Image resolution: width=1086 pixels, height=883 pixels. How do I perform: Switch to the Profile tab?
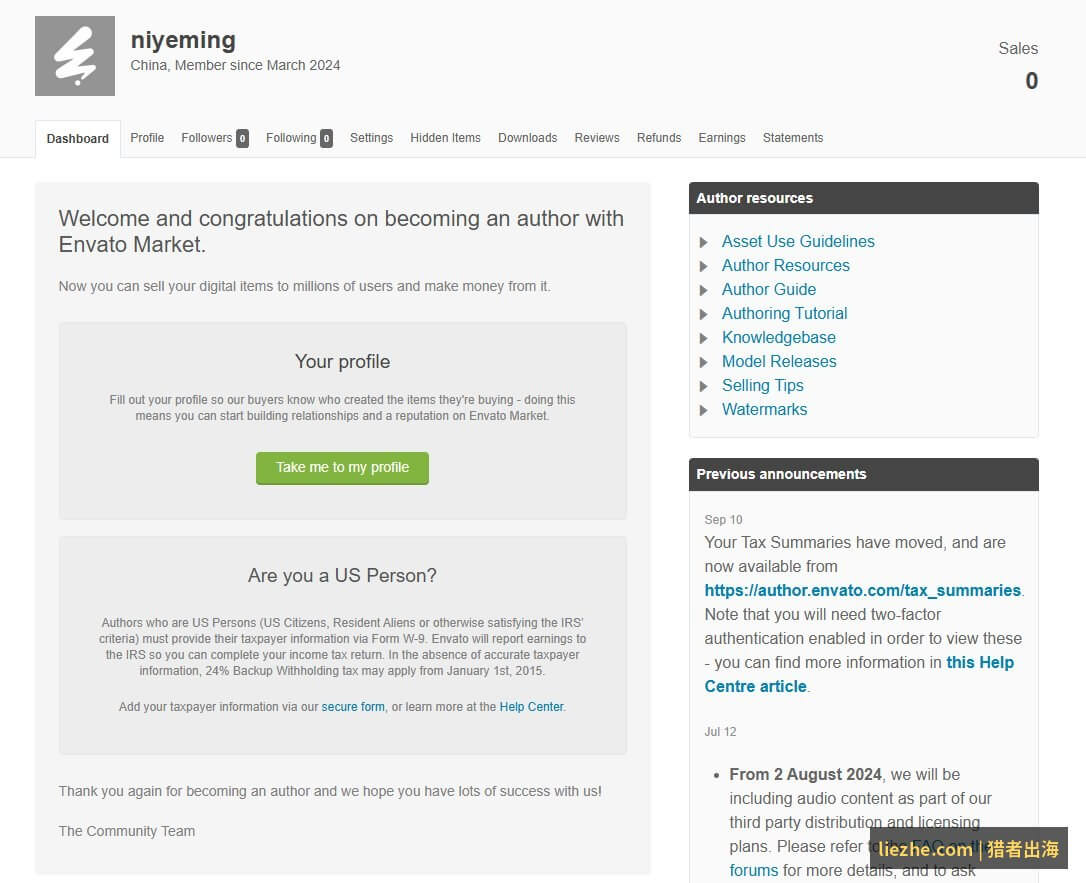[x=147, y=138]
